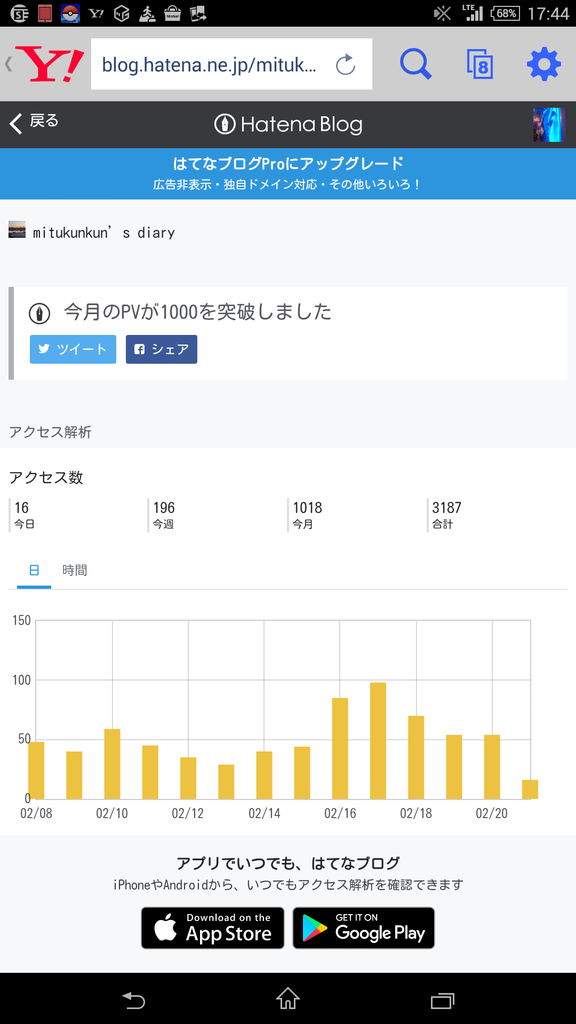Tap the はてなブログPro upgrade banner

(x=288, y=174)
